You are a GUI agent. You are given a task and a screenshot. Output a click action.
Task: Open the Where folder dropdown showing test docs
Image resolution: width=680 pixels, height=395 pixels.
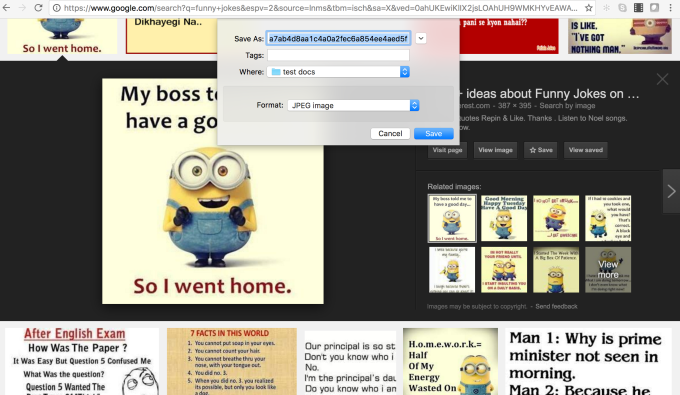coord(338,72)
